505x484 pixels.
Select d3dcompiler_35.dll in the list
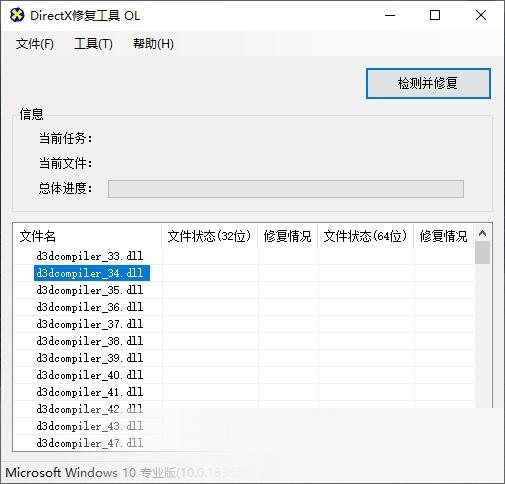point(90,290)
